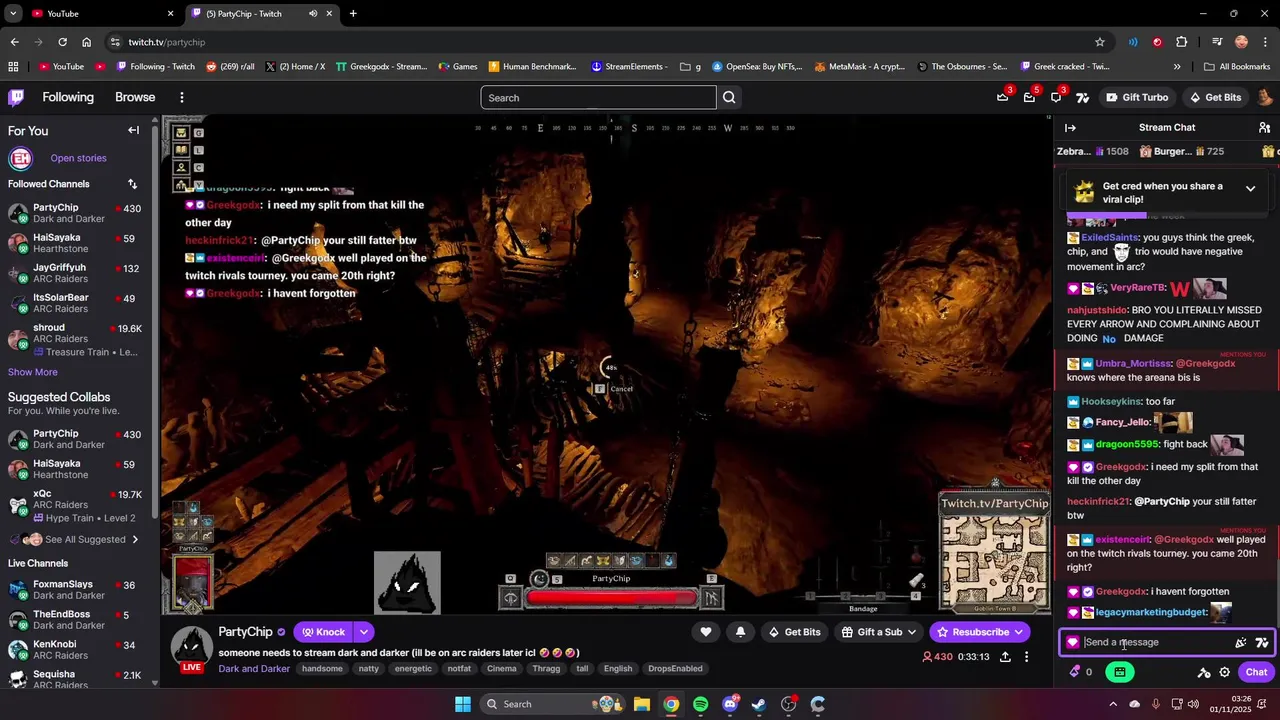The width and height of the screenshot is (1280, 720).
Task: Click the Twitch Search field
Action: pos(598,97)
